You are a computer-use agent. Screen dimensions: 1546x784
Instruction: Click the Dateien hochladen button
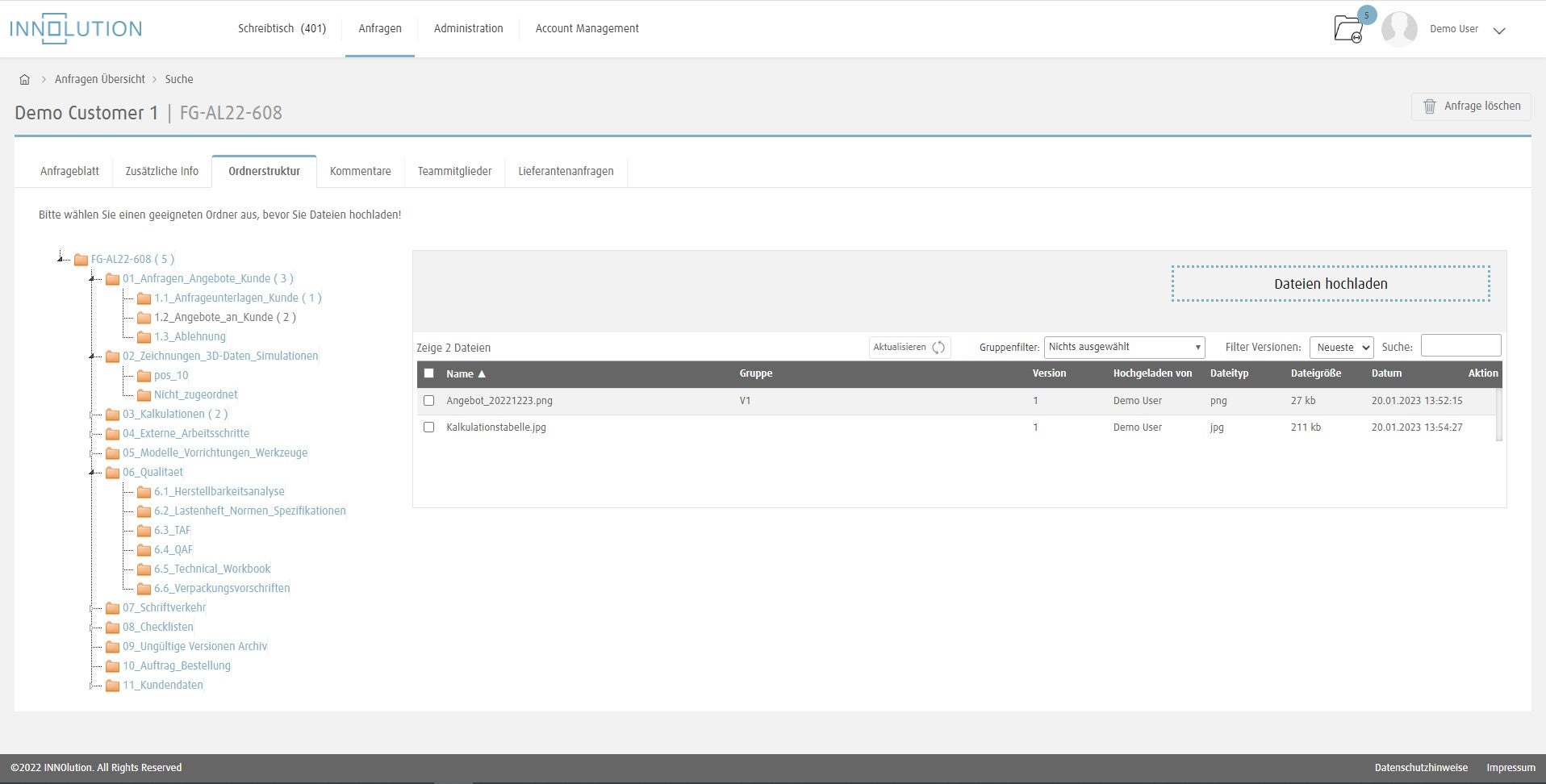[x=1330, y=284]
